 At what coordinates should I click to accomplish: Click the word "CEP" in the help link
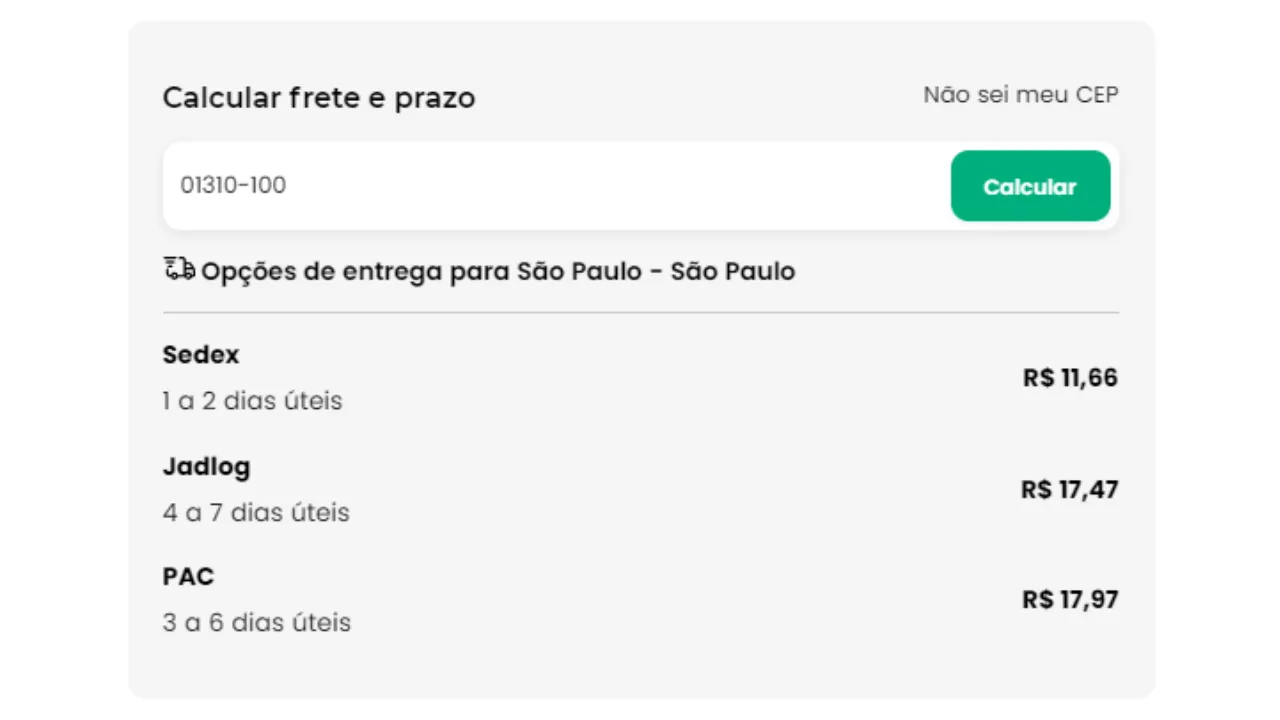pos(1097,95)
